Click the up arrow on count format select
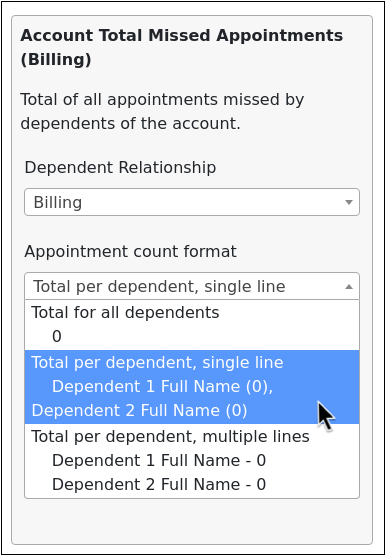 [349, 286]
